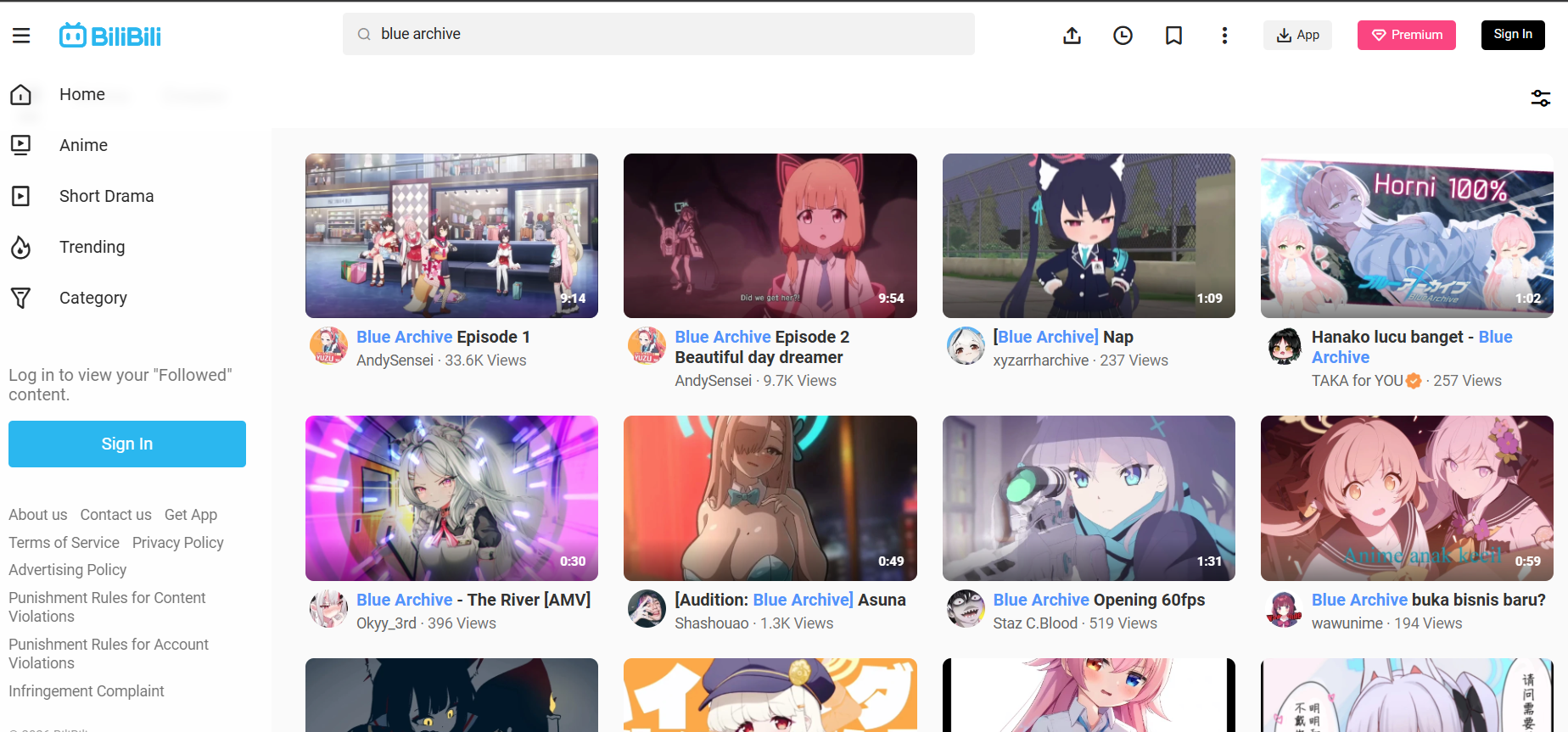Play the Blue Archive Episode 1 thumbnail

[x=451, y=236]
